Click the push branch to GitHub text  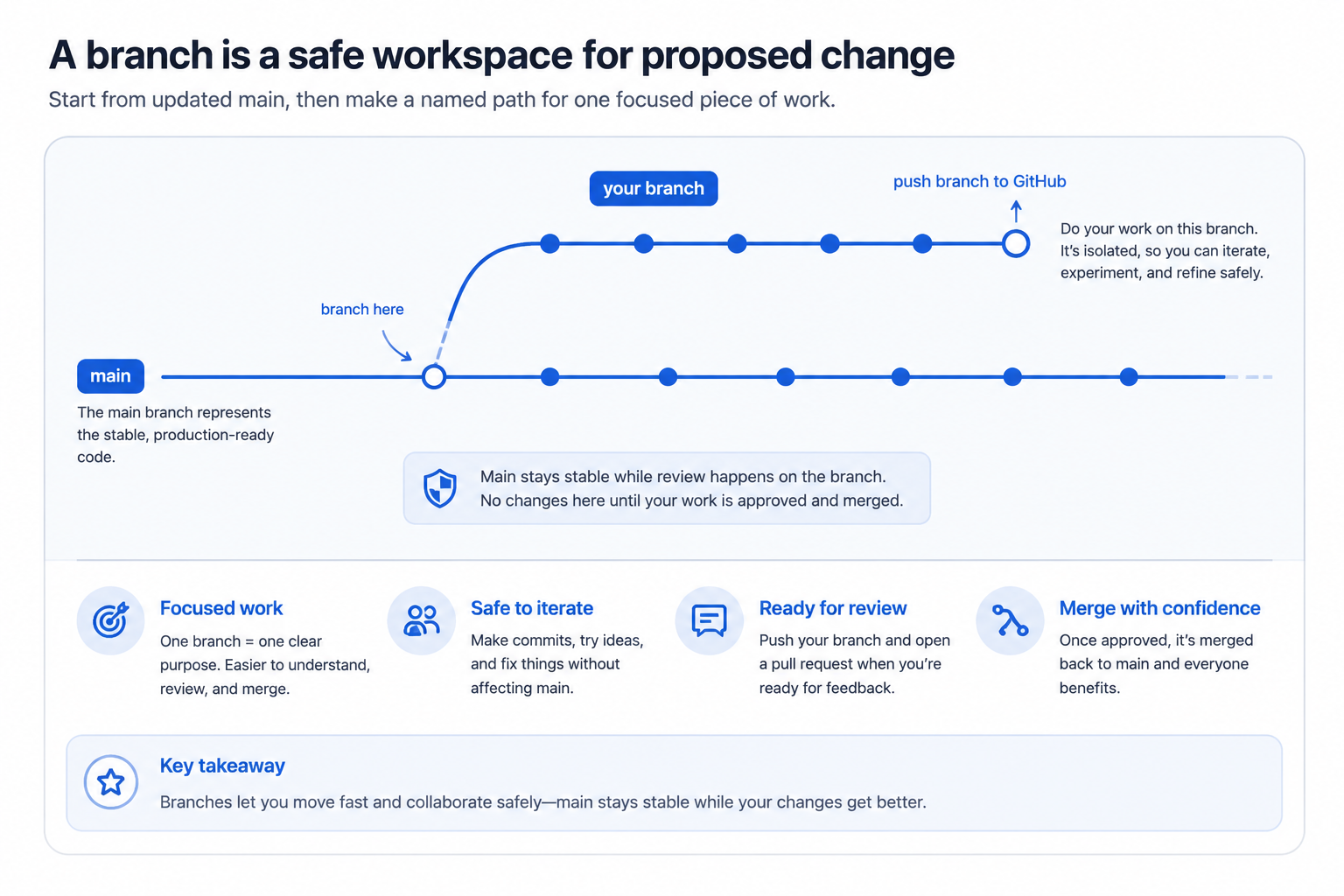pos(979,181)
